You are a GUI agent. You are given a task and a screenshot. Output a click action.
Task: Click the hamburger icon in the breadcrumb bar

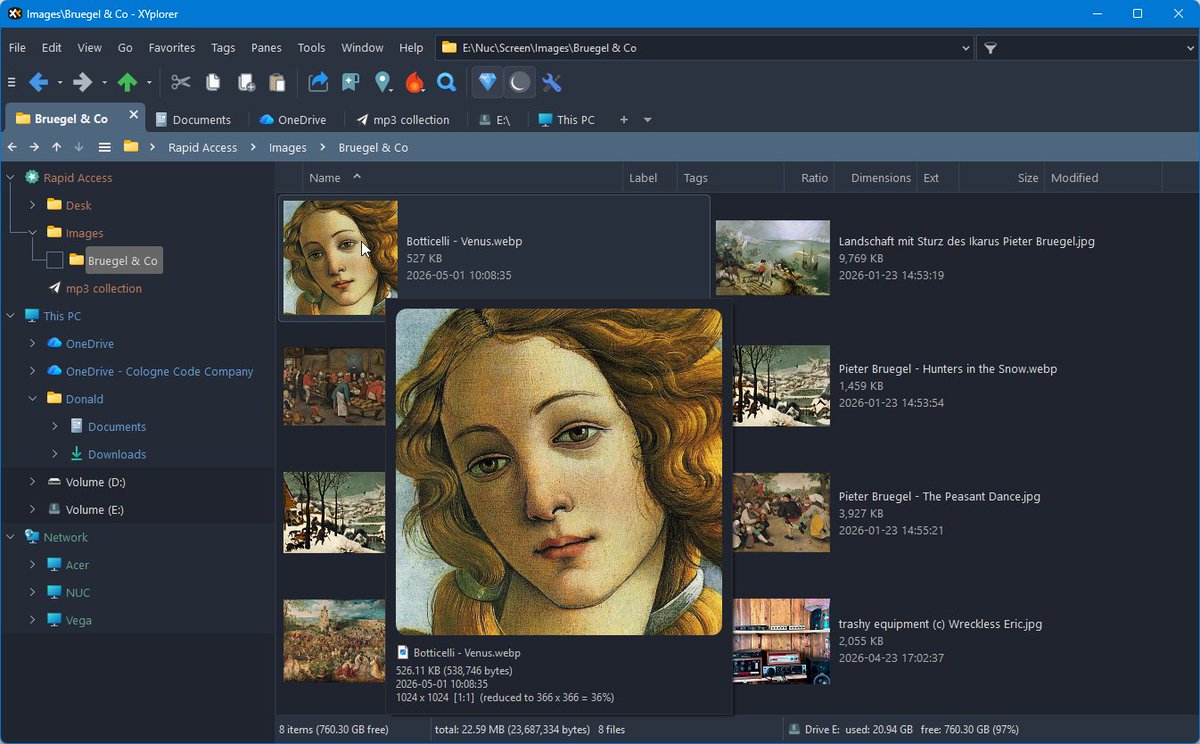pos(104,147)
